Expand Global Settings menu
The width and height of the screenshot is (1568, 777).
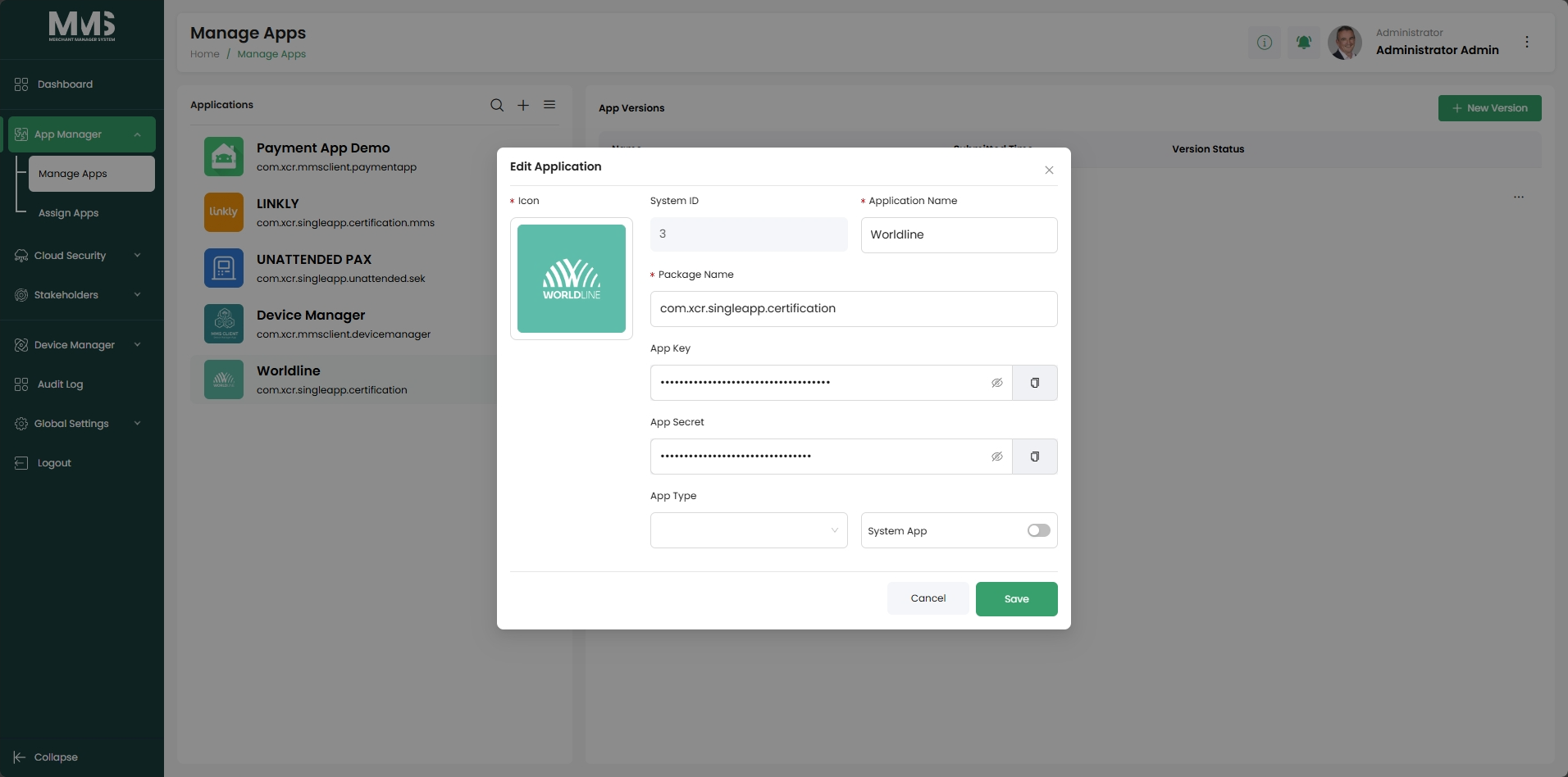pos(82,424)
